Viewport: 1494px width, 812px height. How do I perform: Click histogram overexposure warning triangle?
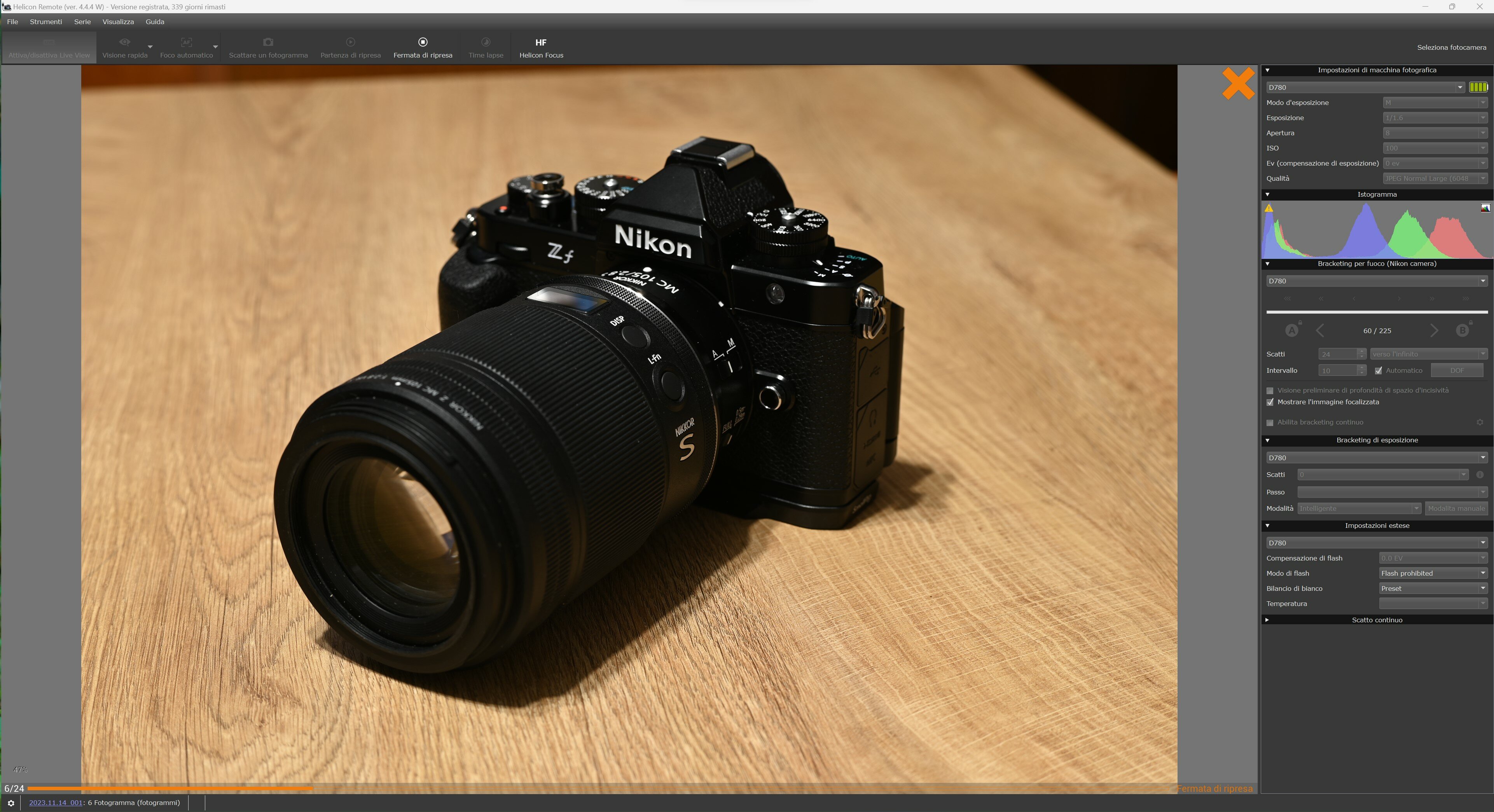pyautogui.click(x=1269, y=208)
